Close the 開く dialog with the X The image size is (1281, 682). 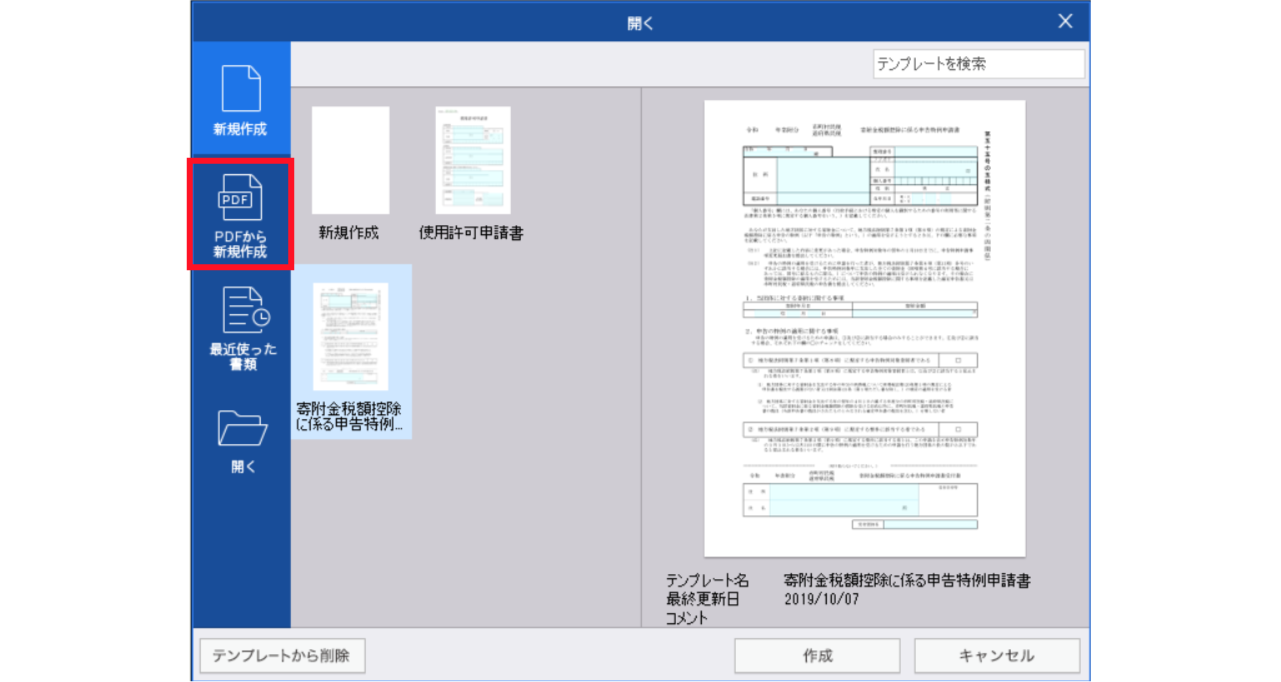[1064, 20]
